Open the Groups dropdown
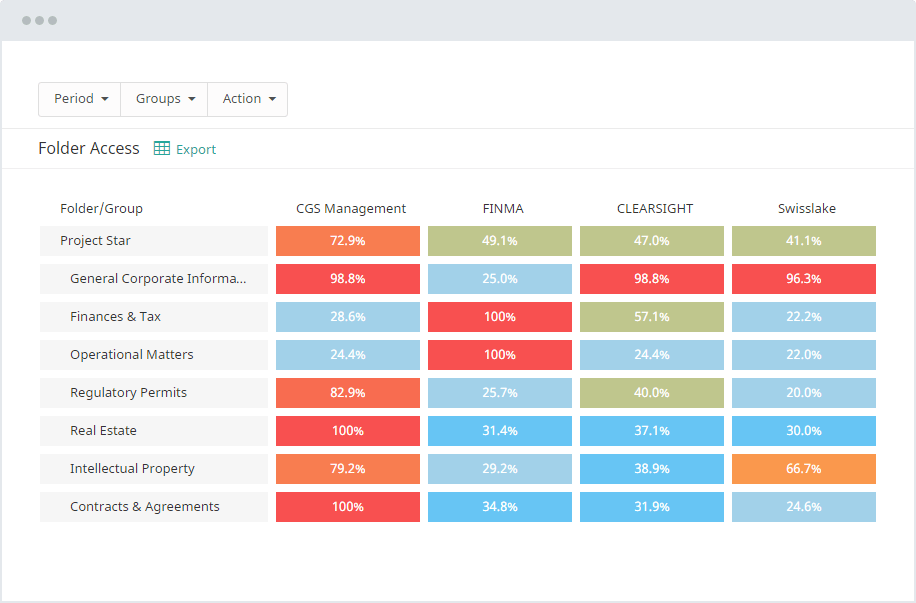Screen dimensions: 916x603 (x=164, y=99)
